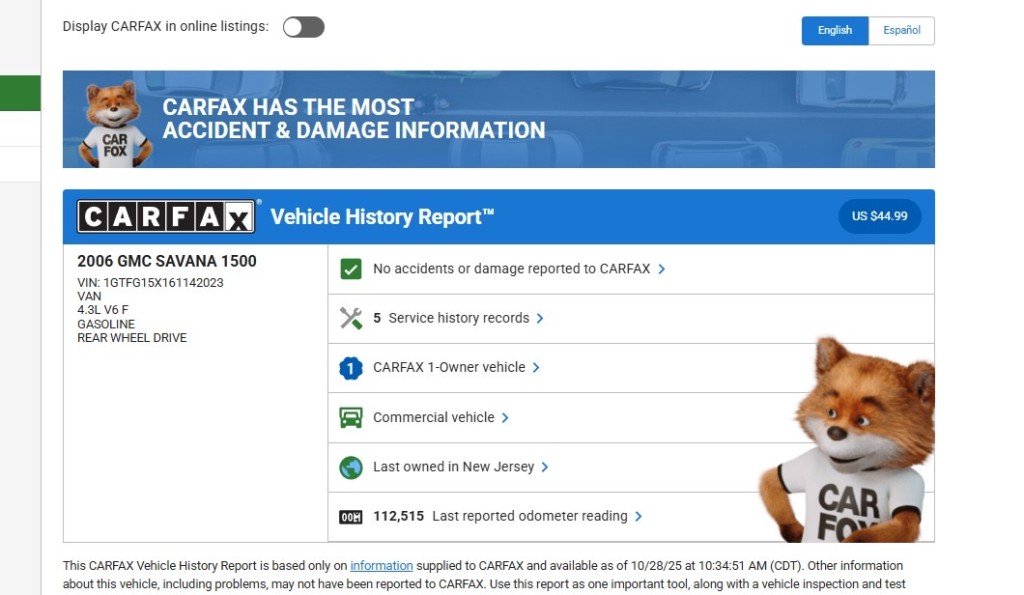Expand the no accidents reported chevron
This screenshot has width=1024, height=595.
click(662, 269)
